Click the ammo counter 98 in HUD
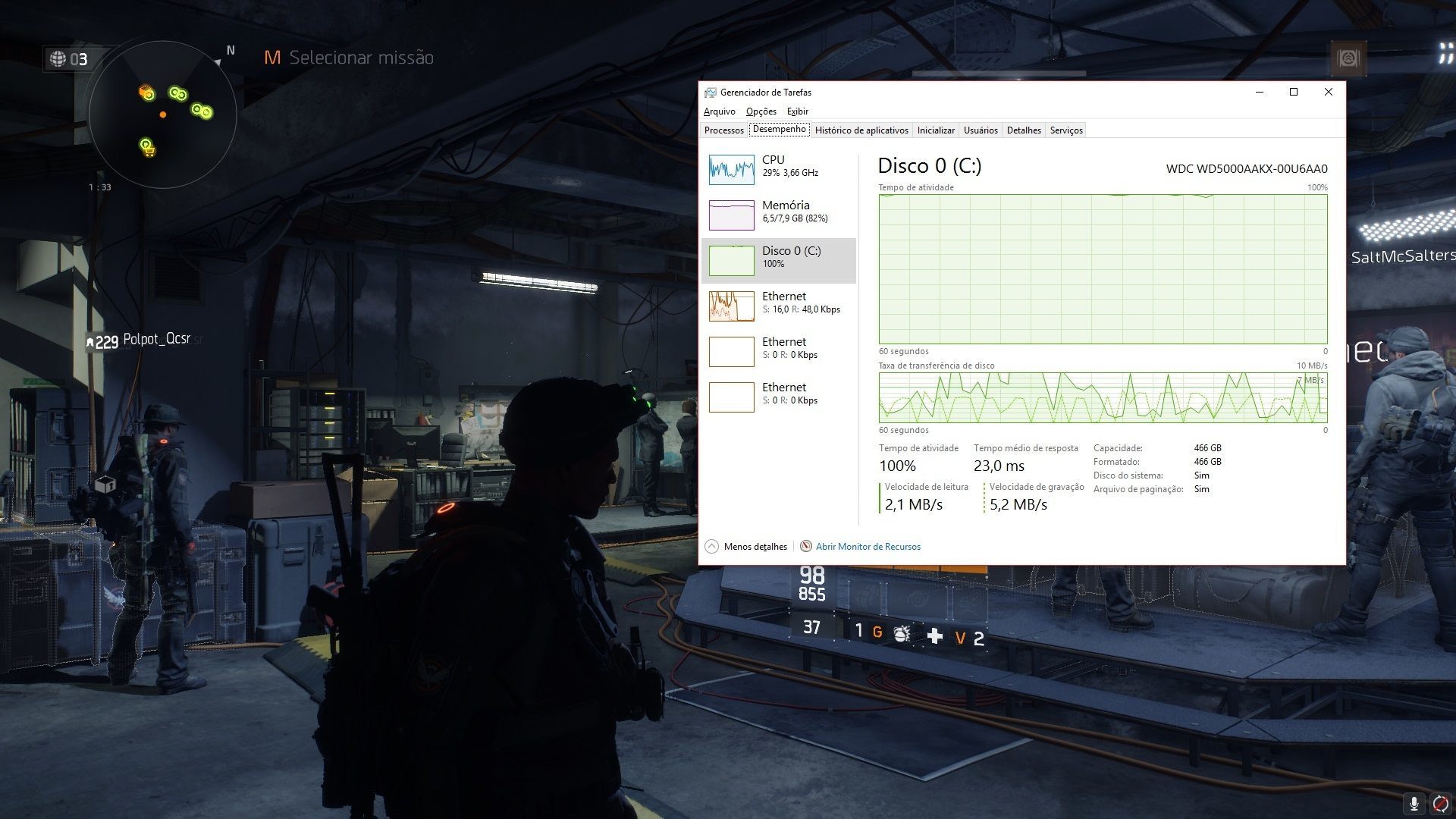 tap(811, 576)
